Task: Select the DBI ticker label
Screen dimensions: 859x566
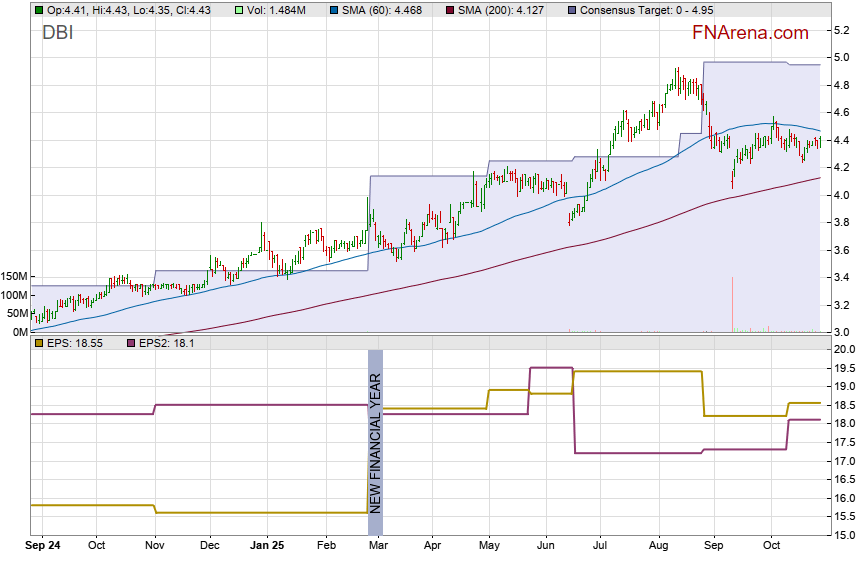Action: pyautogui.click(x=57, y=33)
